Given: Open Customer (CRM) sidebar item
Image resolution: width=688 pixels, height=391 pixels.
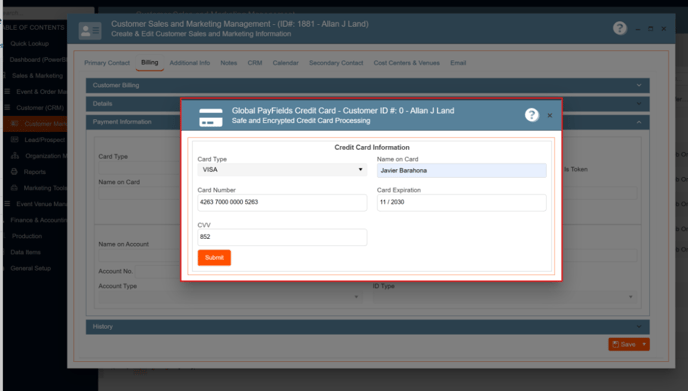Looking at the screenshot, I should click(x=40, y=108).
